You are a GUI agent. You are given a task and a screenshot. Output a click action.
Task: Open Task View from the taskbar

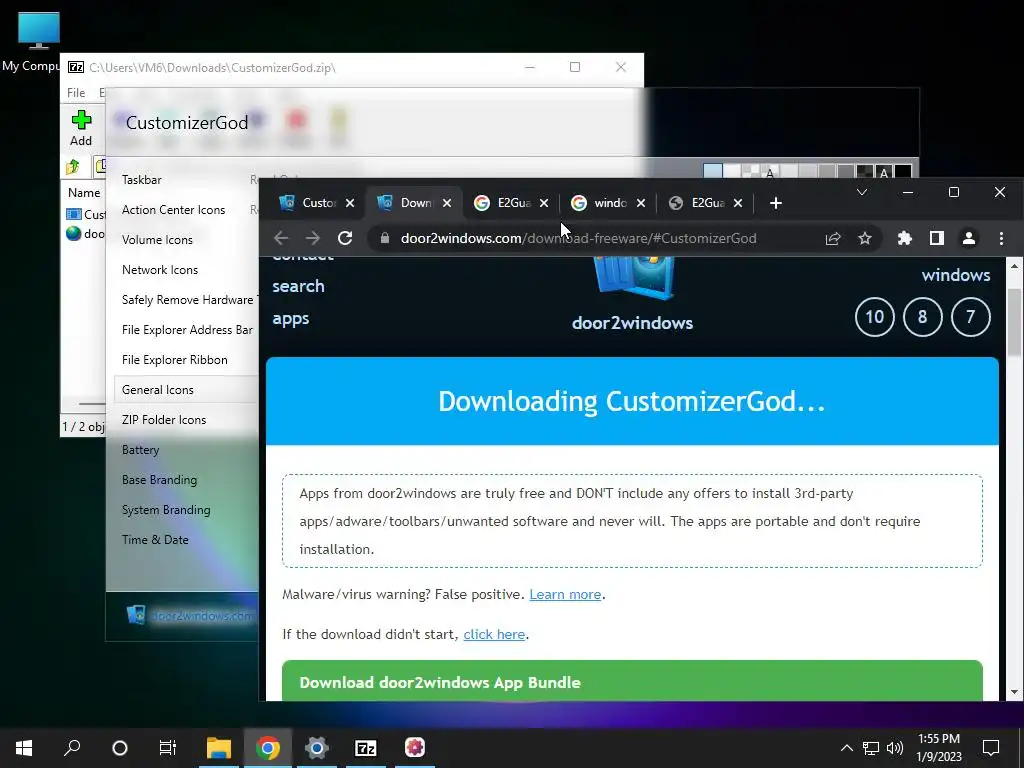coord(168,748)
